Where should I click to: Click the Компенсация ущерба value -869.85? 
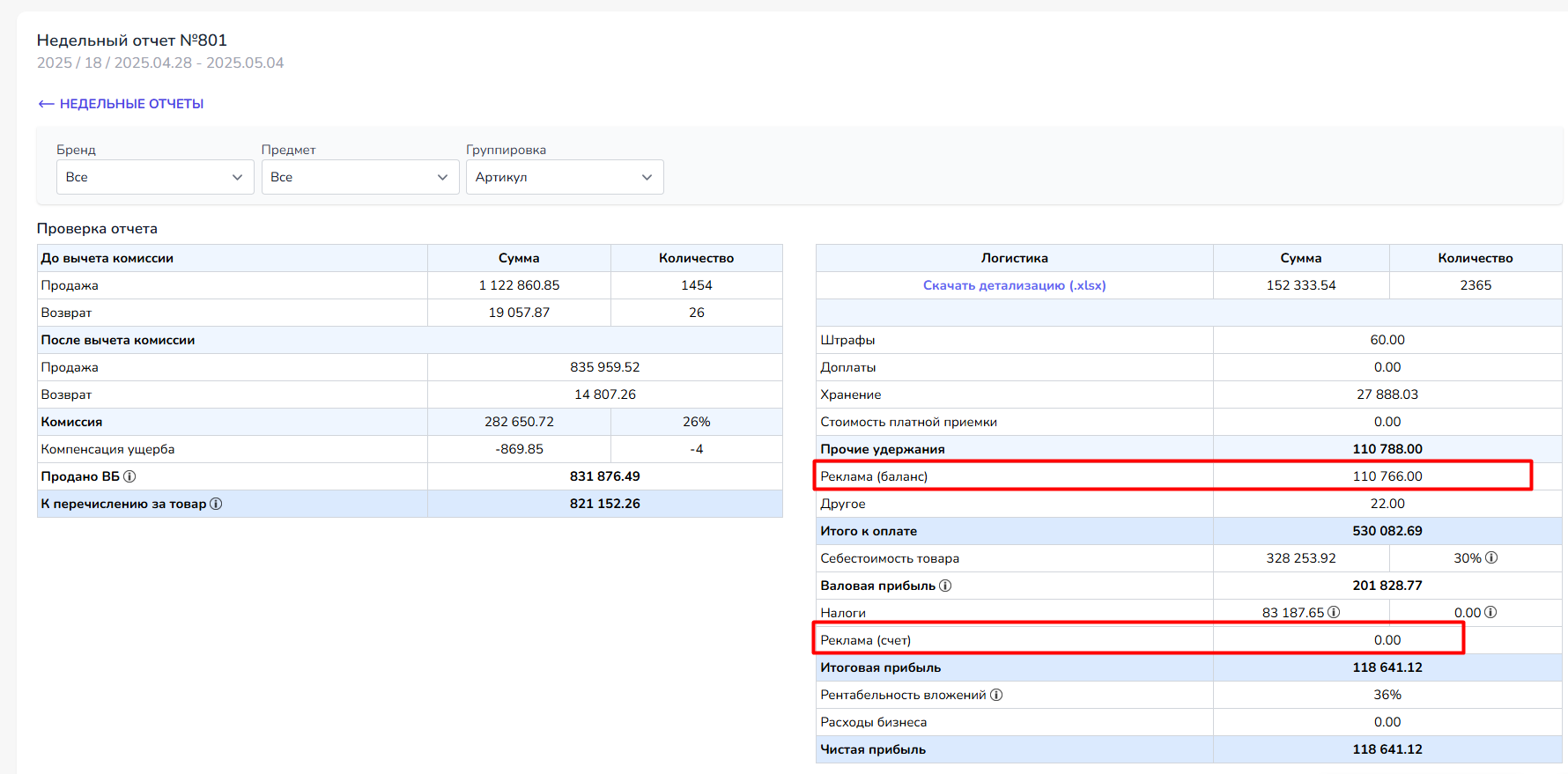[x=519, y=449]
